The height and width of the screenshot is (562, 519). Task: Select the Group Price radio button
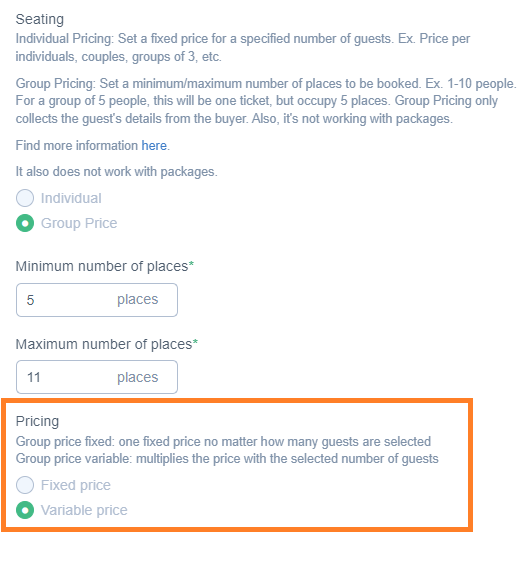pyautogui.click(x=25, y=223)
